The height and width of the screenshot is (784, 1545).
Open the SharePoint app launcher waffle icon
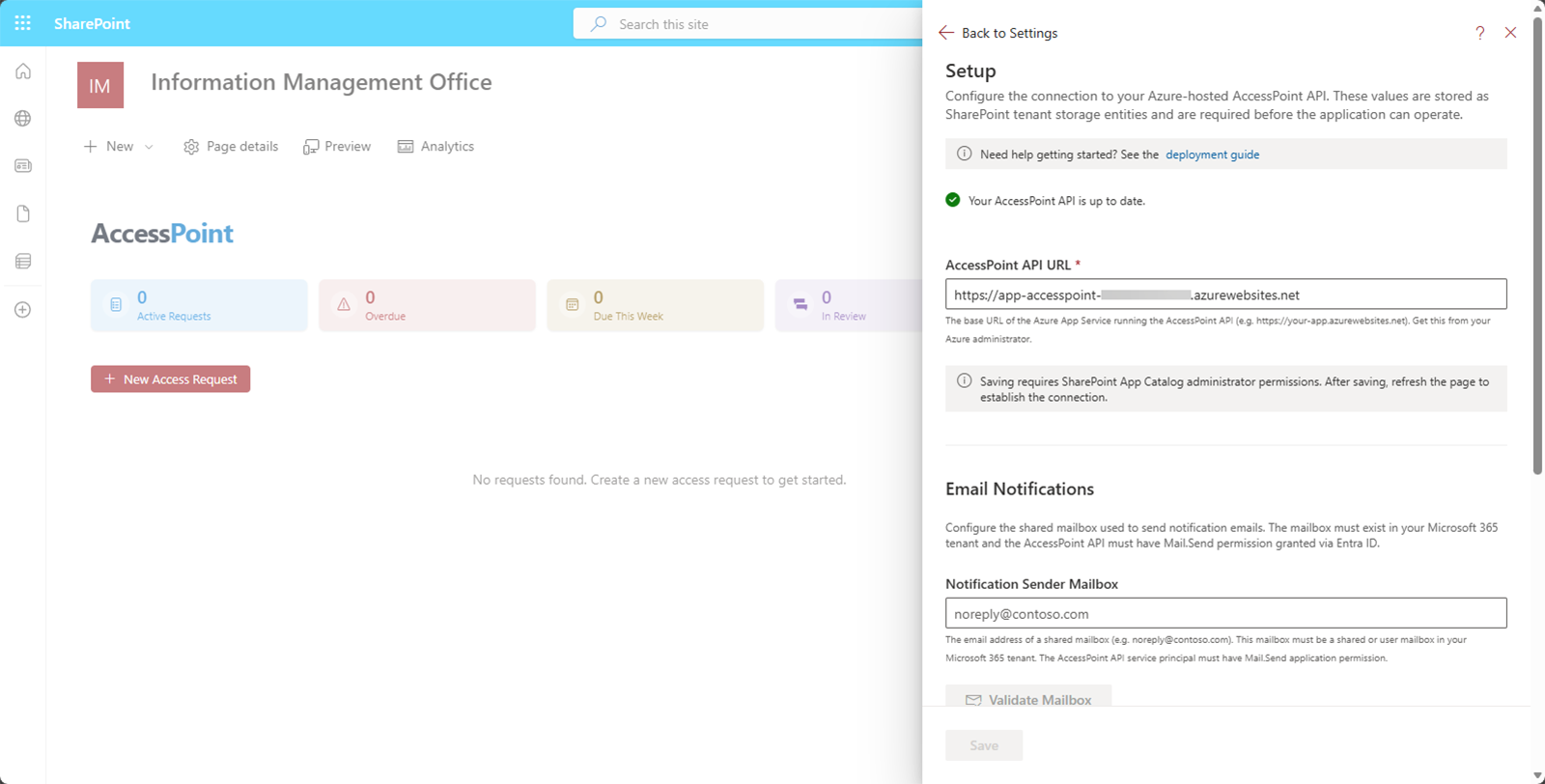[22, 23]
